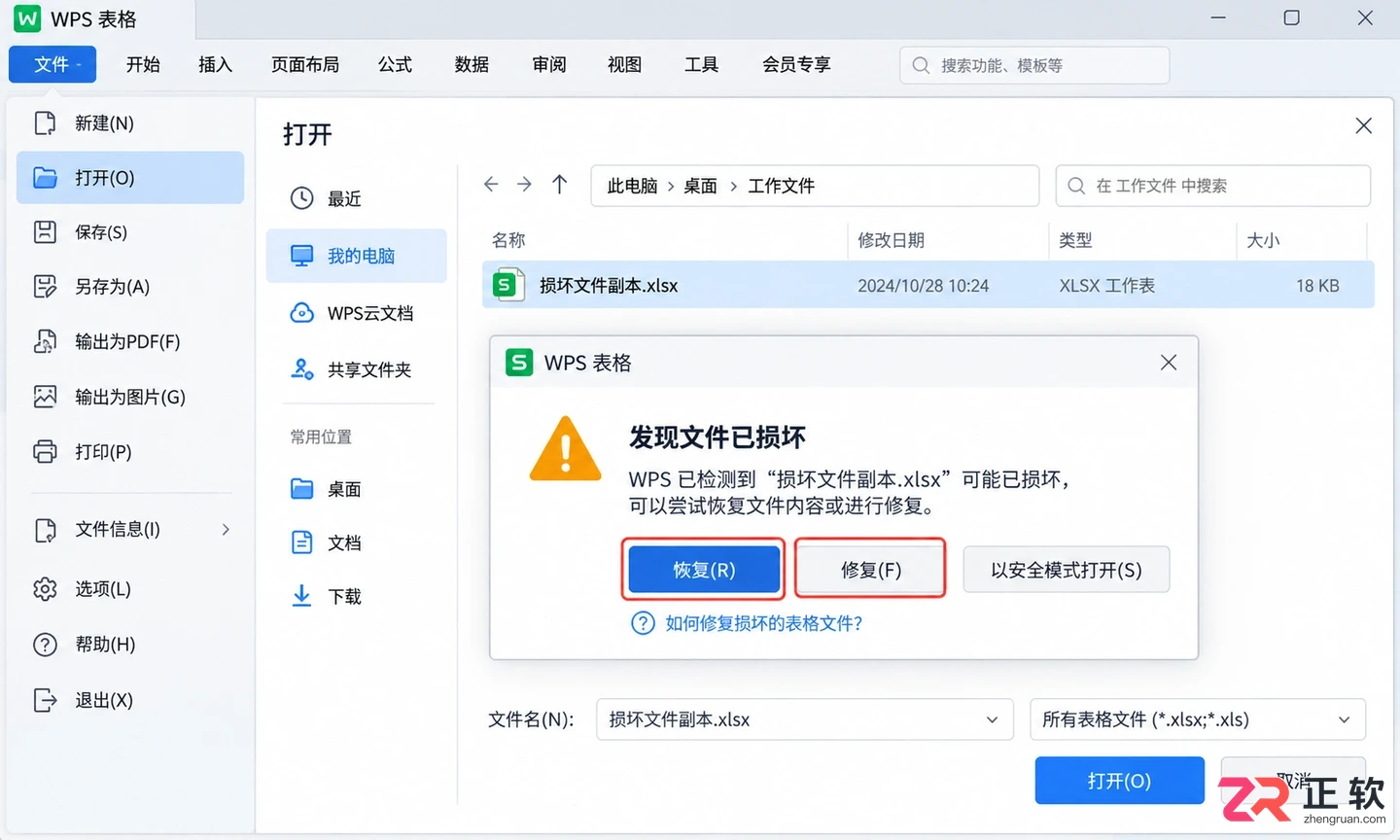Click the 搜索功能、模板等 search box
The width and height of the screenshot is (1400, 840).
click(1034, 65)
